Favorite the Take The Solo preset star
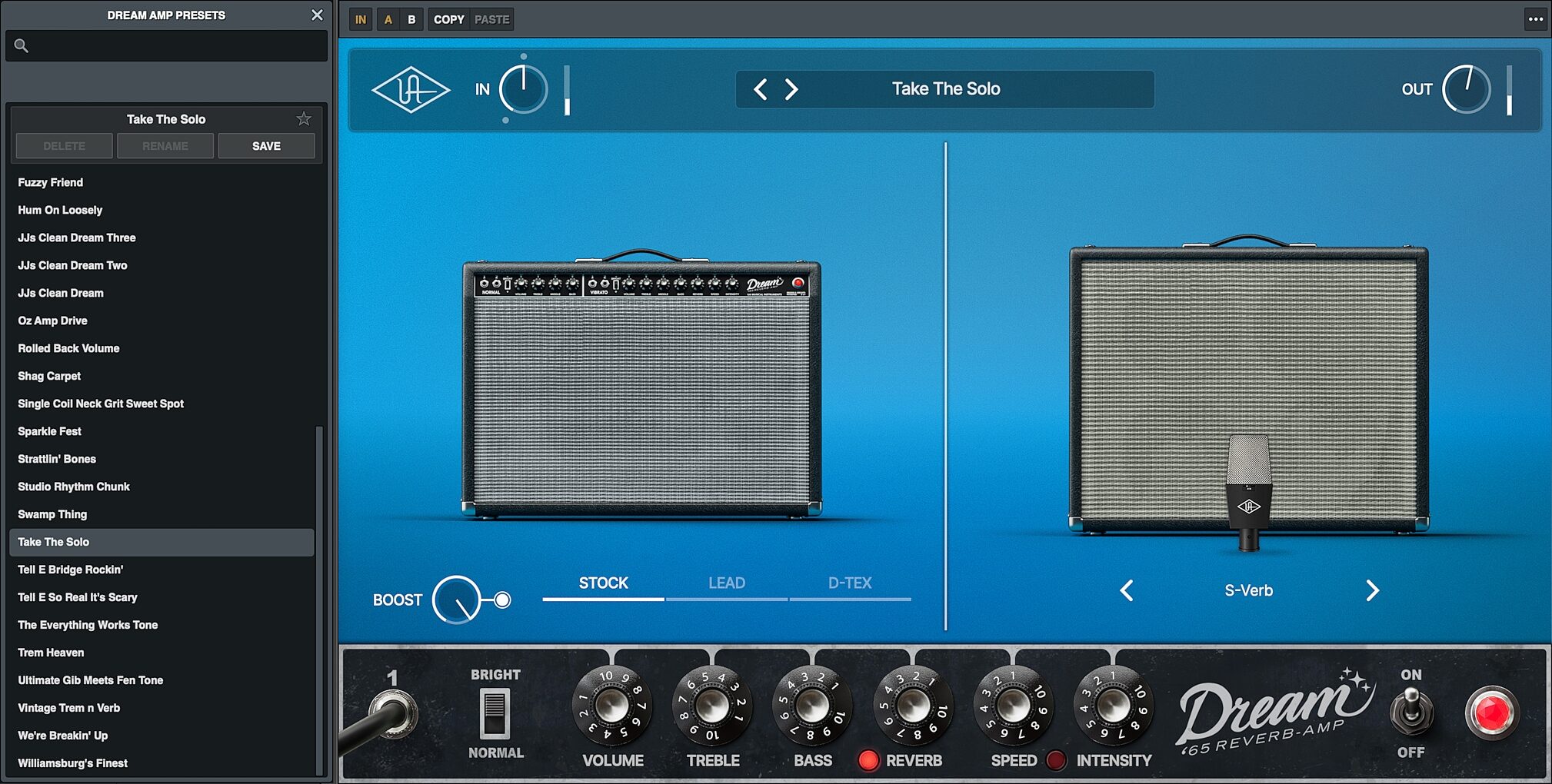 pyautogui.click(x=304, y=119)
